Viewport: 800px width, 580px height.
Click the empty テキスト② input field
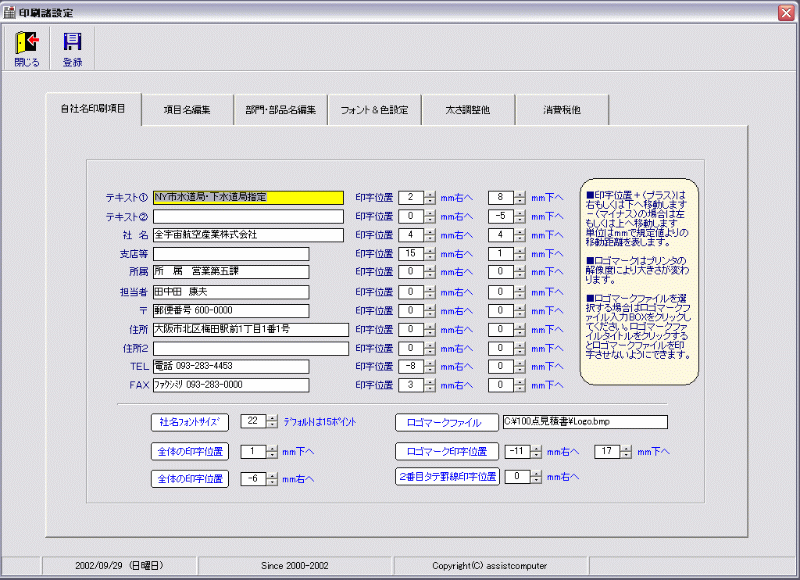point(248,216)
